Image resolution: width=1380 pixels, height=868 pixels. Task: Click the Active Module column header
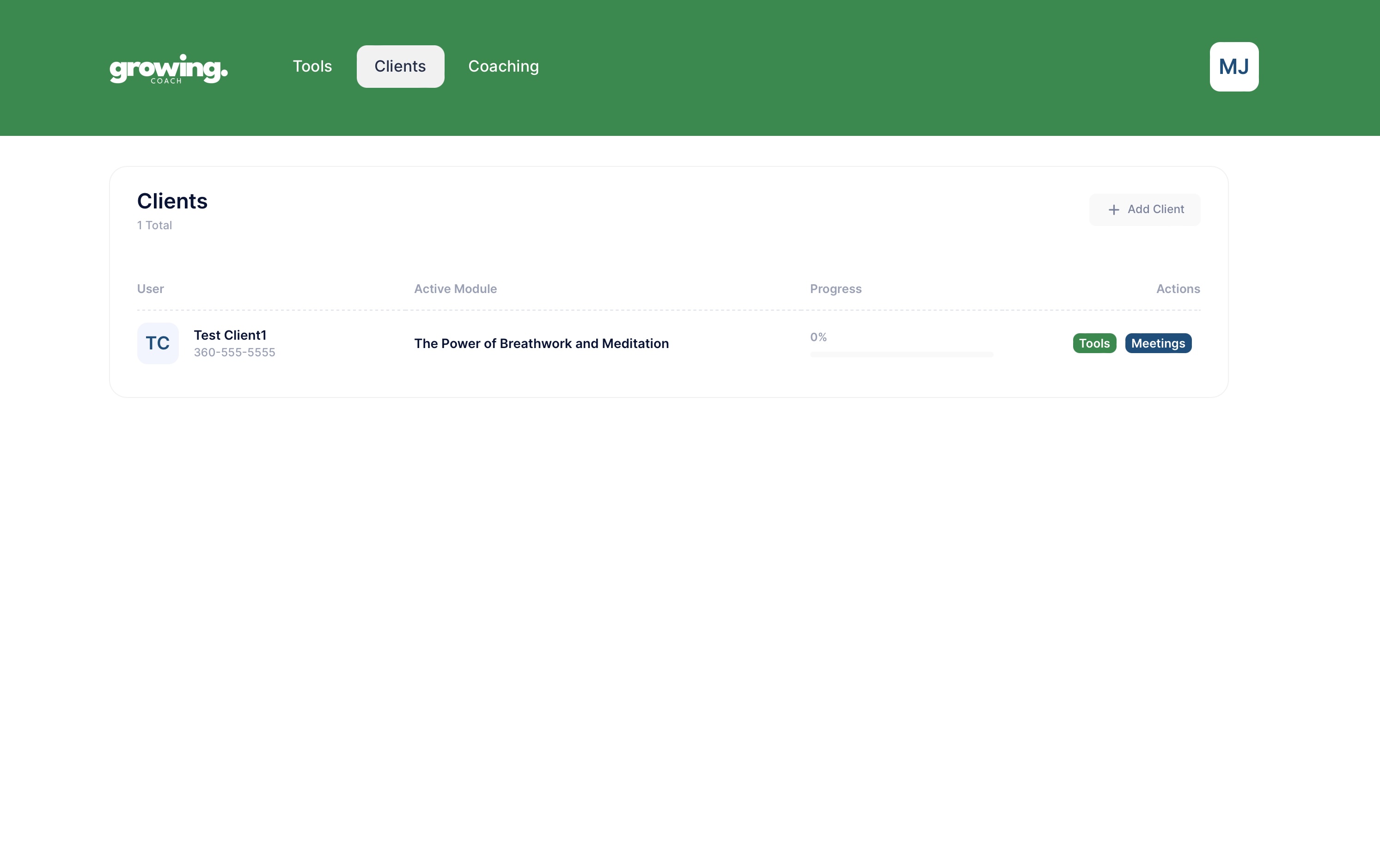[455, 289]
